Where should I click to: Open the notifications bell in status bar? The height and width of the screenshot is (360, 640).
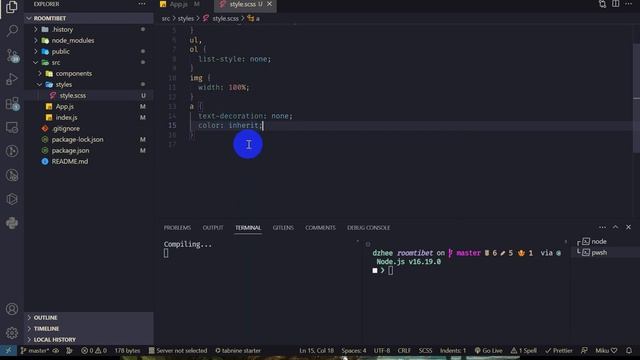(x=629, y=350)
